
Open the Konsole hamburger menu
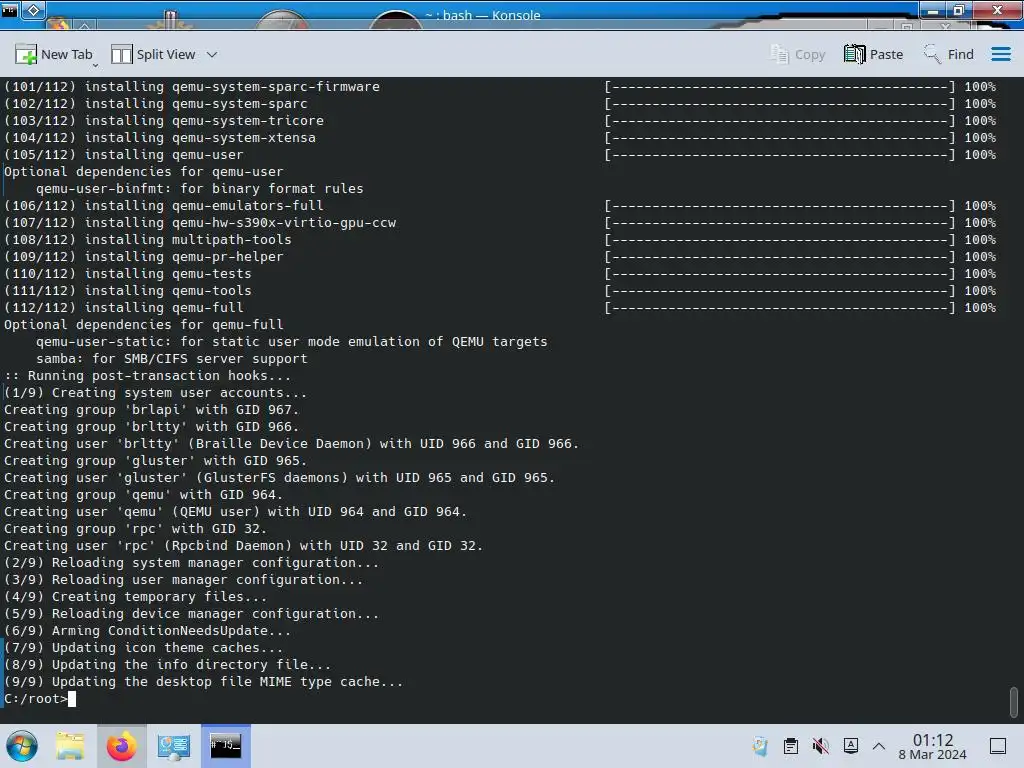coord(1000,54)
